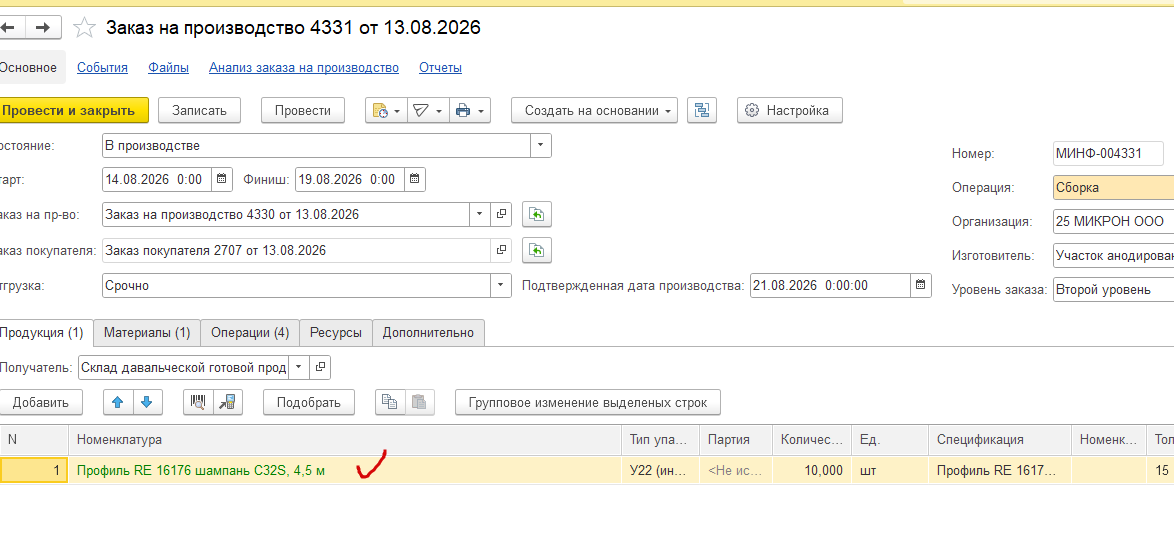
Task: Click the Уровень заказа field
Action: point(1113,289)
